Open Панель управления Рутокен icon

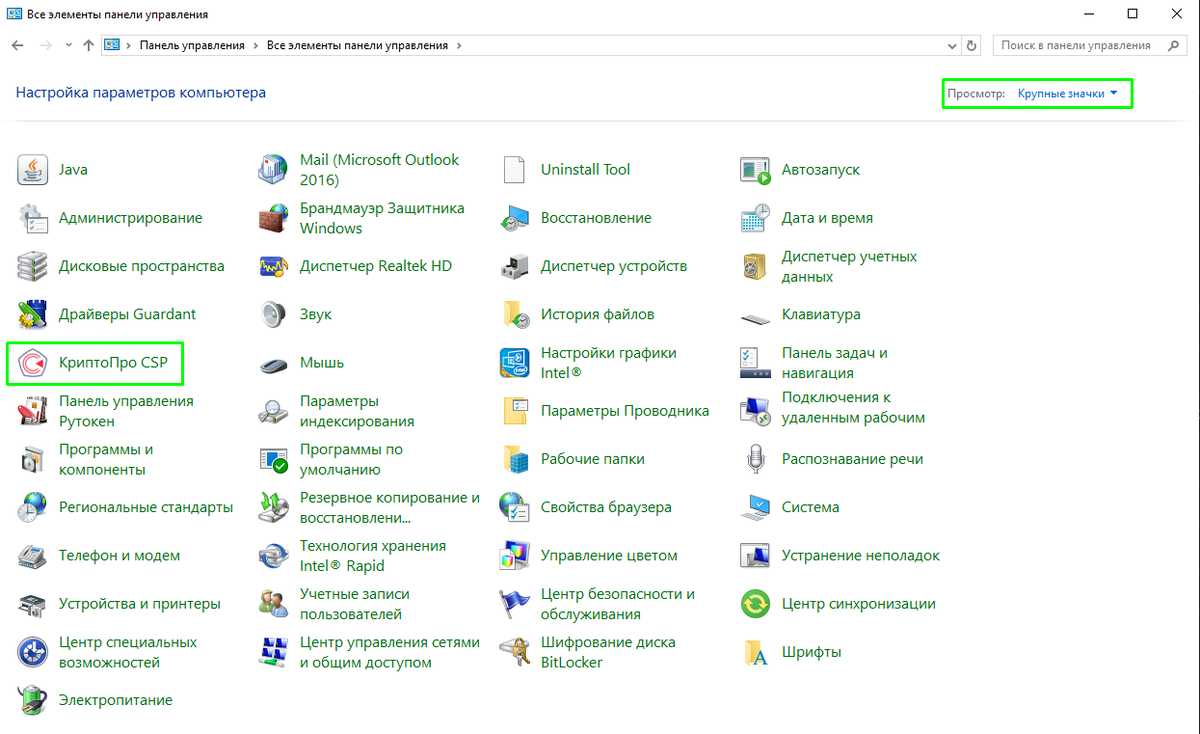33,411
